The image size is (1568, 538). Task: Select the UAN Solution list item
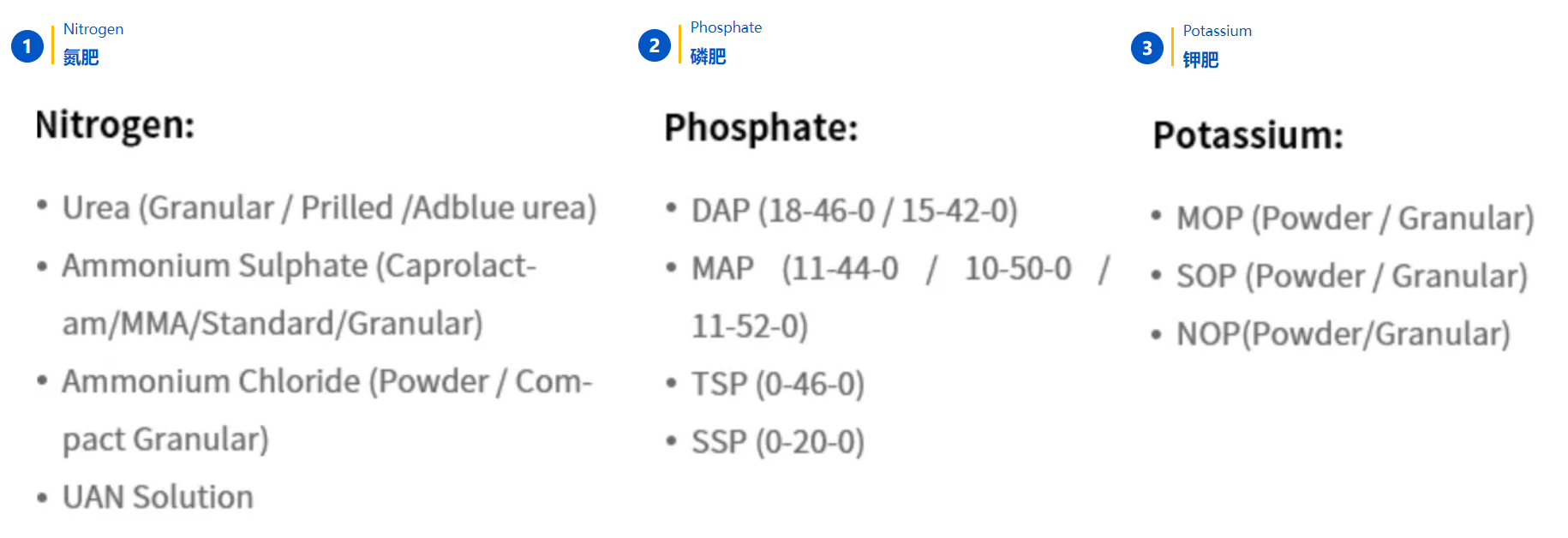pyautogui.click(x=158, y=497)
